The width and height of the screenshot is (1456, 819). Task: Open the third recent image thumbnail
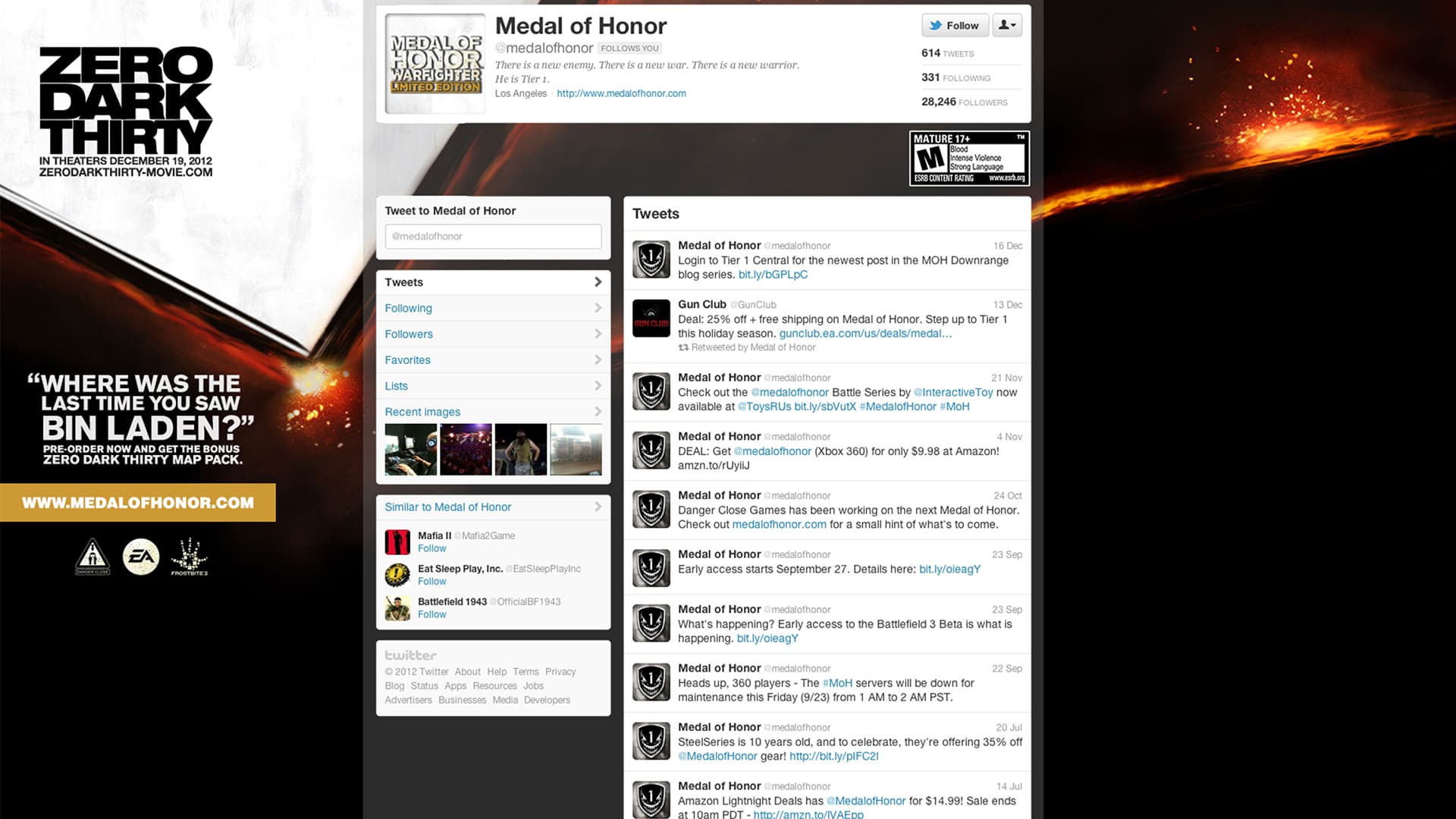pyautogui.click(x=521, y=450)
